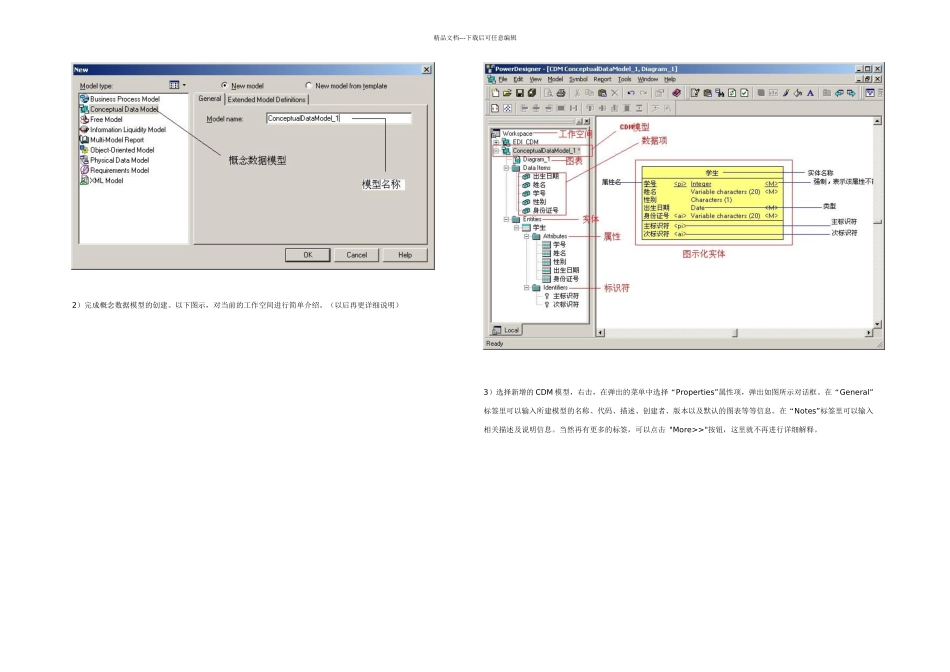Select Multi-Model Report entry
The image size is (950, 672).
point(112,140)
